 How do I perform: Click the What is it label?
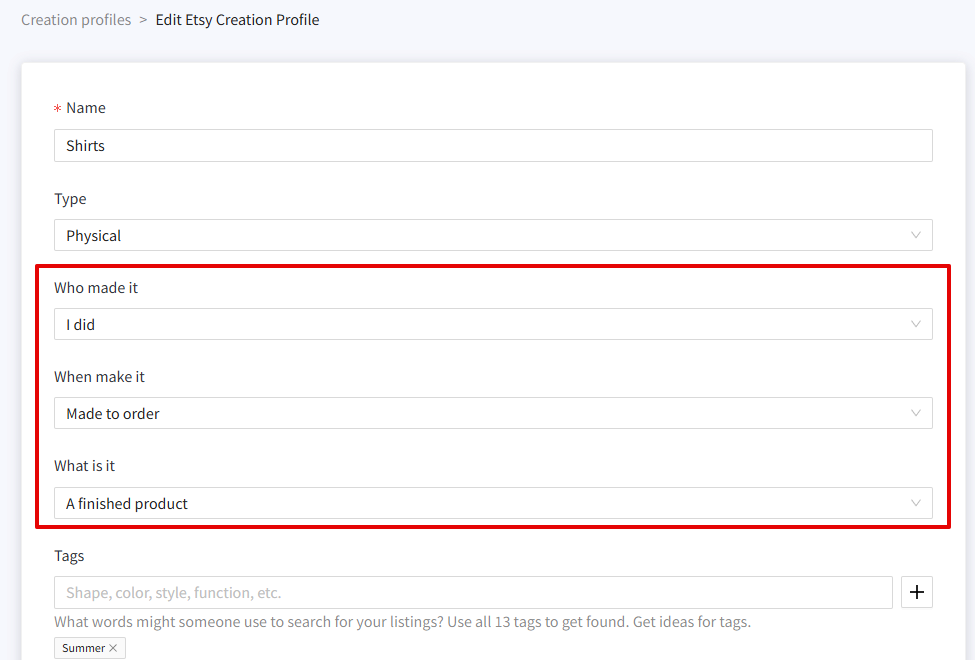tap(85, 466)
